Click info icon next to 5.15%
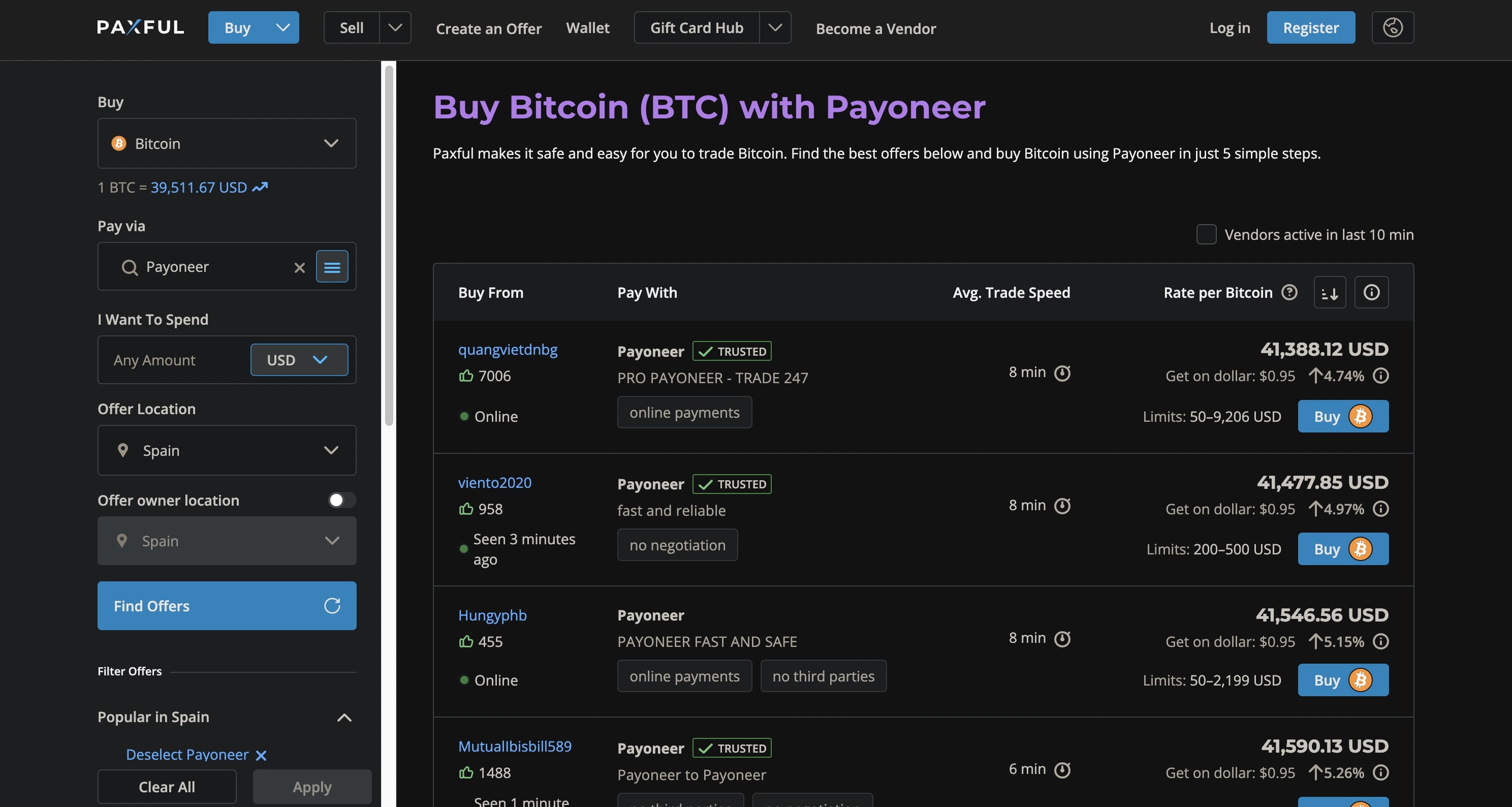1512x807 pixels. point(1380,641)
